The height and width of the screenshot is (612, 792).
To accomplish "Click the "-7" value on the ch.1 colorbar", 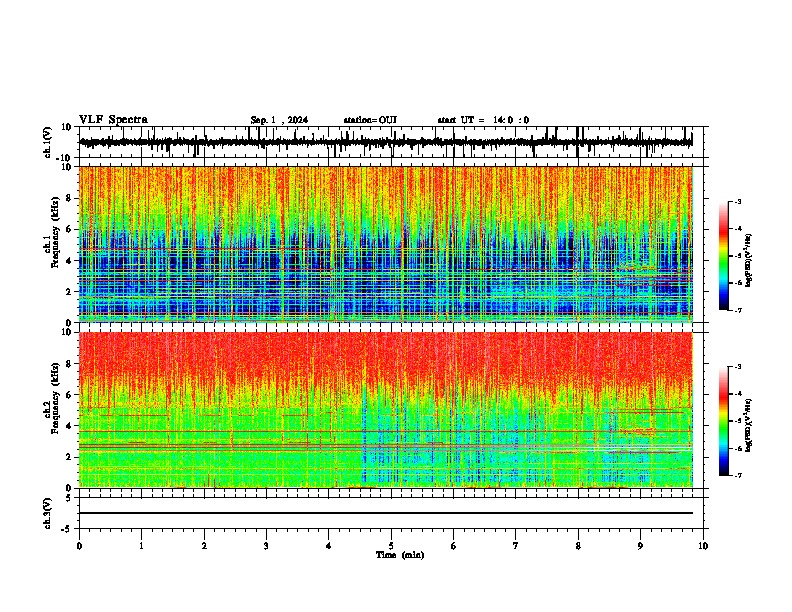I will pos(737,310).
